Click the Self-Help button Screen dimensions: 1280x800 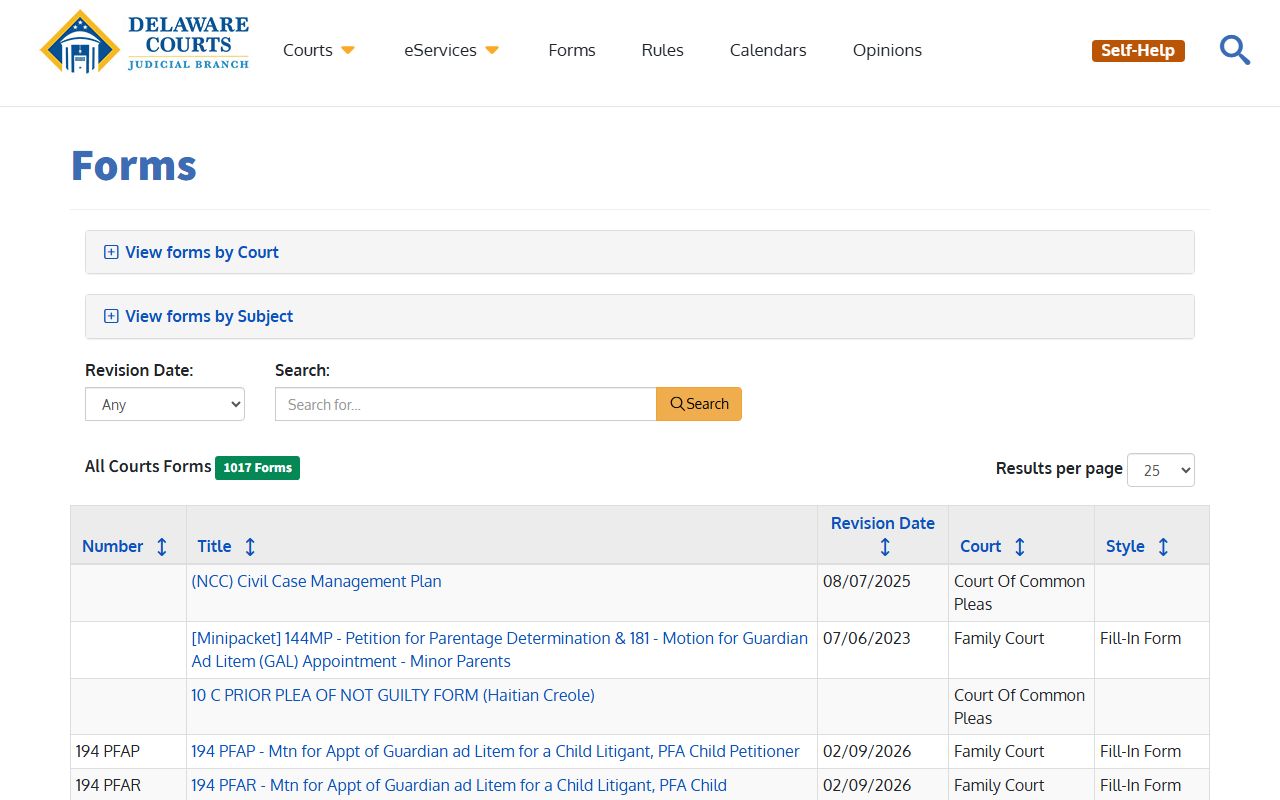(x=1138, y=50)
